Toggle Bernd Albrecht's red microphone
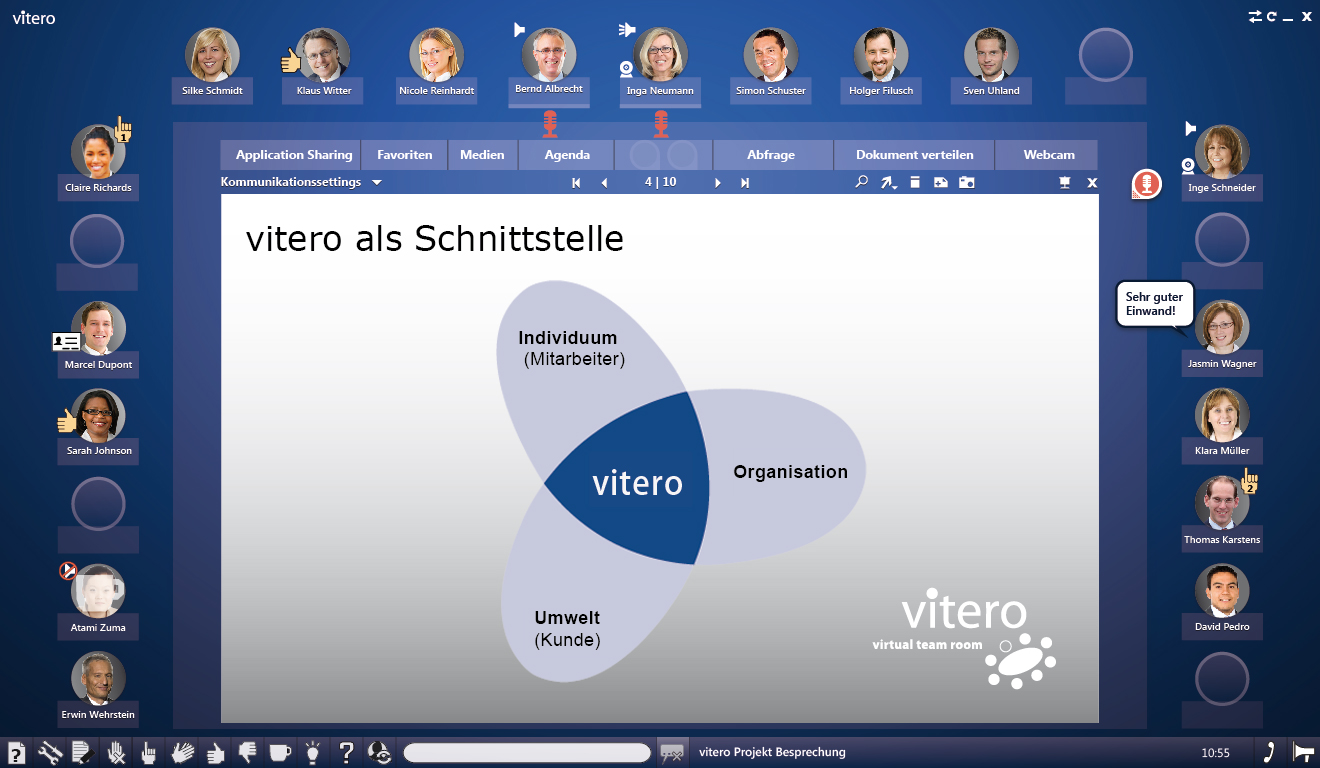The width and height of the screenshot is (1320, 768). (x=549, y=124)
